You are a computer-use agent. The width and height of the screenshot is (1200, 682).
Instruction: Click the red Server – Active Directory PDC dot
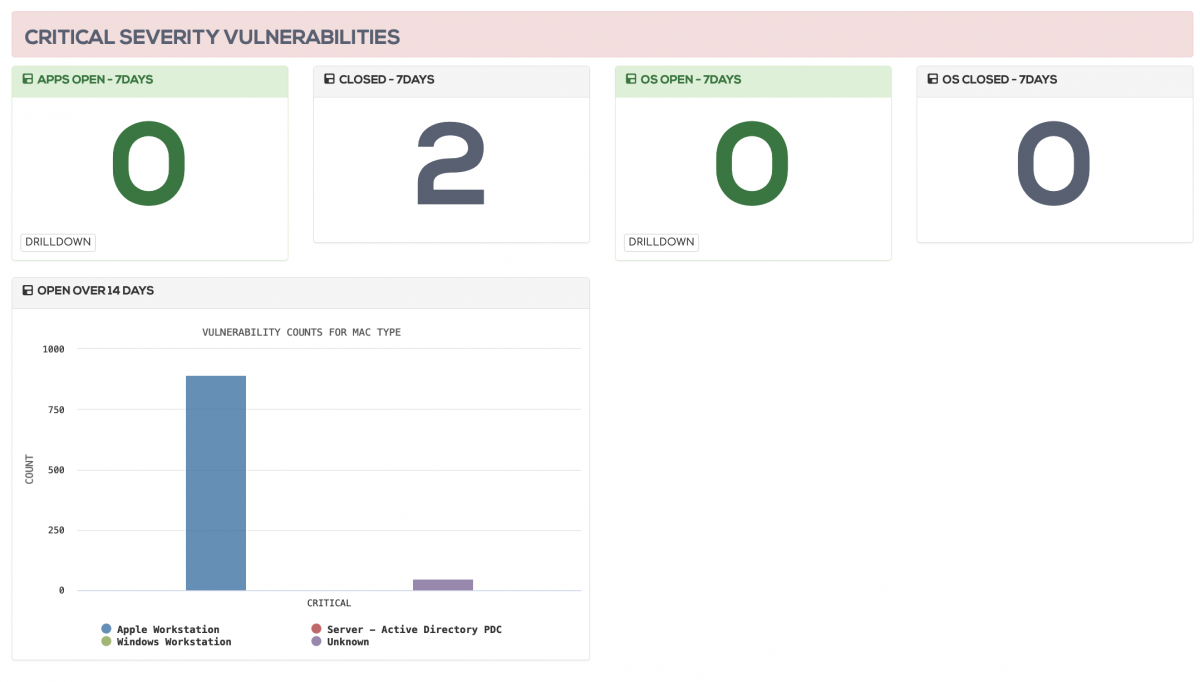pyautogui.click(x=317, y=629)
